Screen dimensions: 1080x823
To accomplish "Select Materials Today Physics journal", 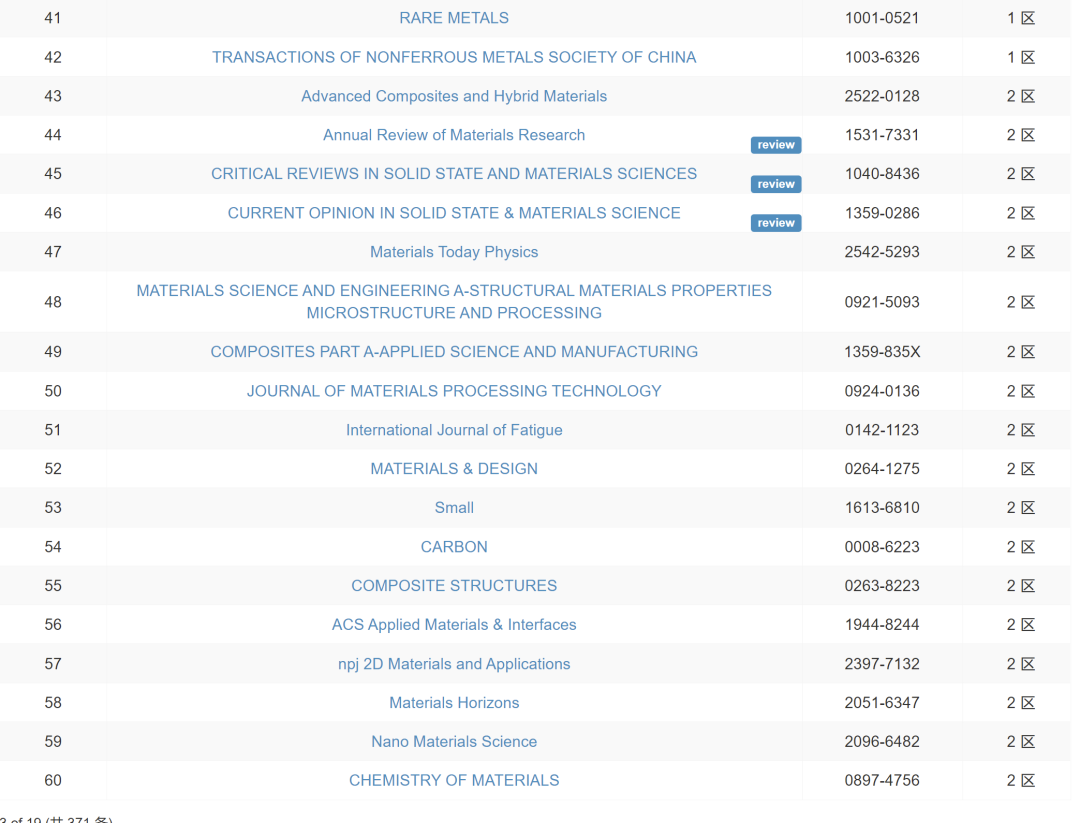I will point(454,252).
